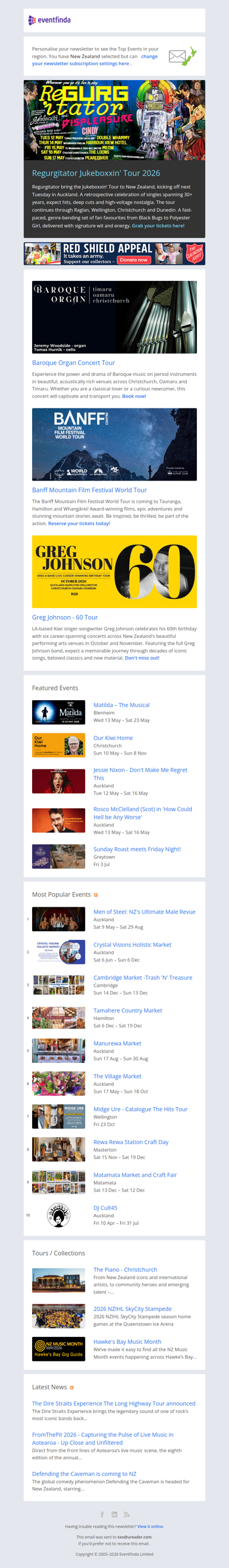Open the Men of Steel: NZ's Ultimate Male Revue link
229x1568 pixels.
coord(144,912)
